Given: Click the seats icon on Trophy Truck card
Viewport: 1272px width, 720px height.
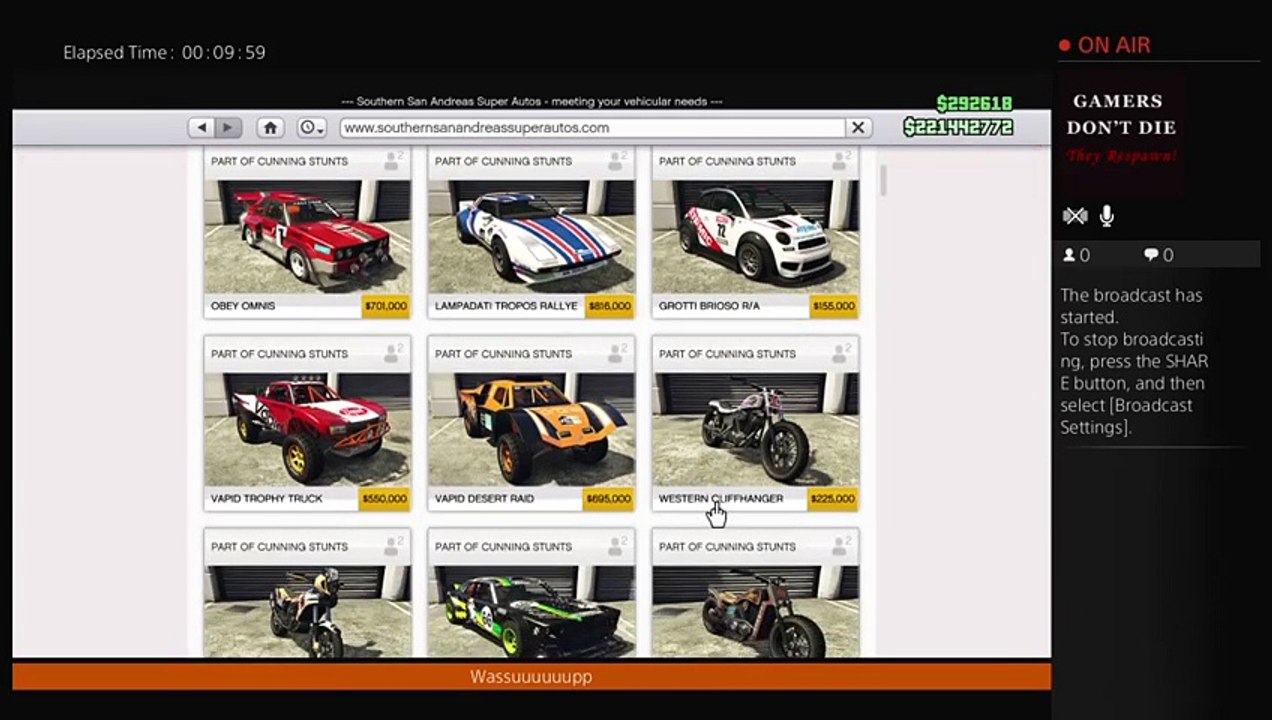Looking at the screenshot, I should (x=393, y=353).
